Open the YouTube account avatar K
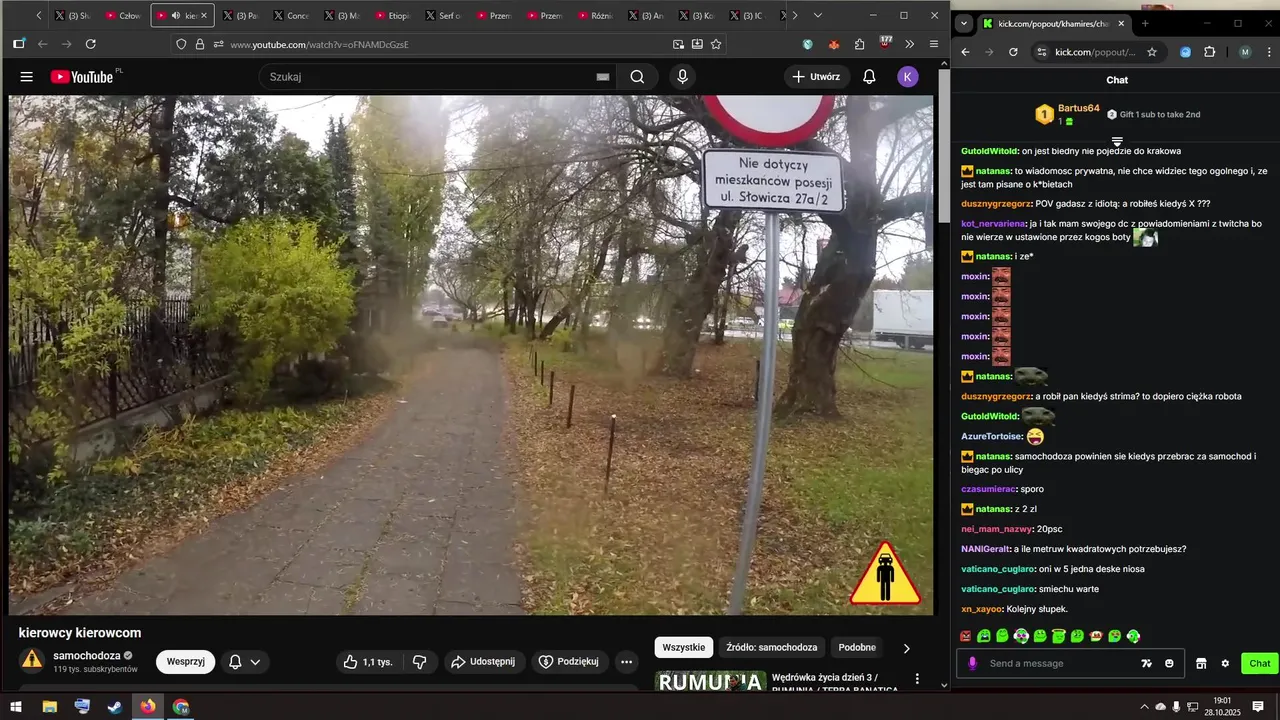The height and width of the screenshot is (720, 1280). 908,77
